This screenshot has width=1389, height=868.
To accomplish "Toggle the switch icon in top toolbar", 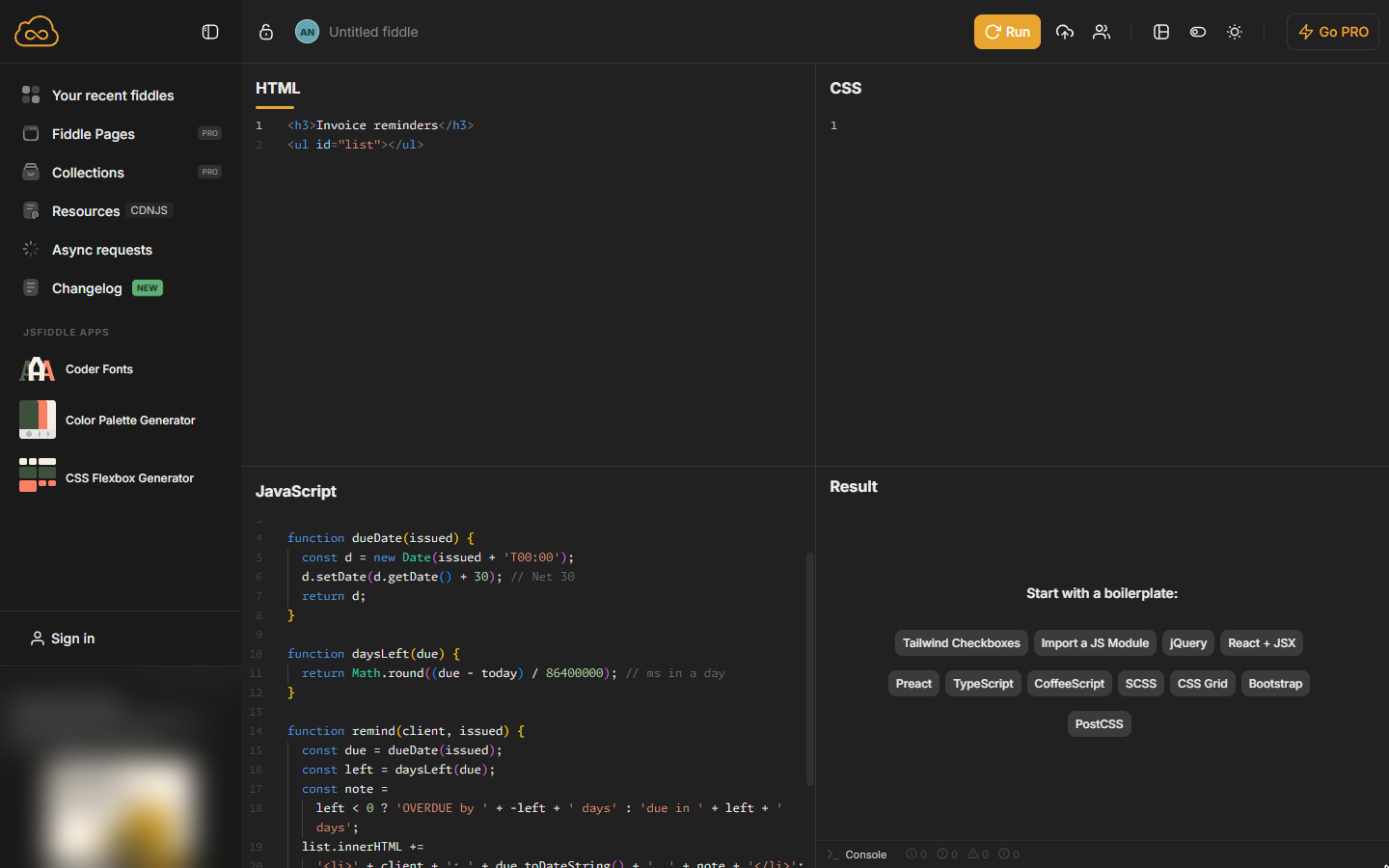I will point(1198,32).
